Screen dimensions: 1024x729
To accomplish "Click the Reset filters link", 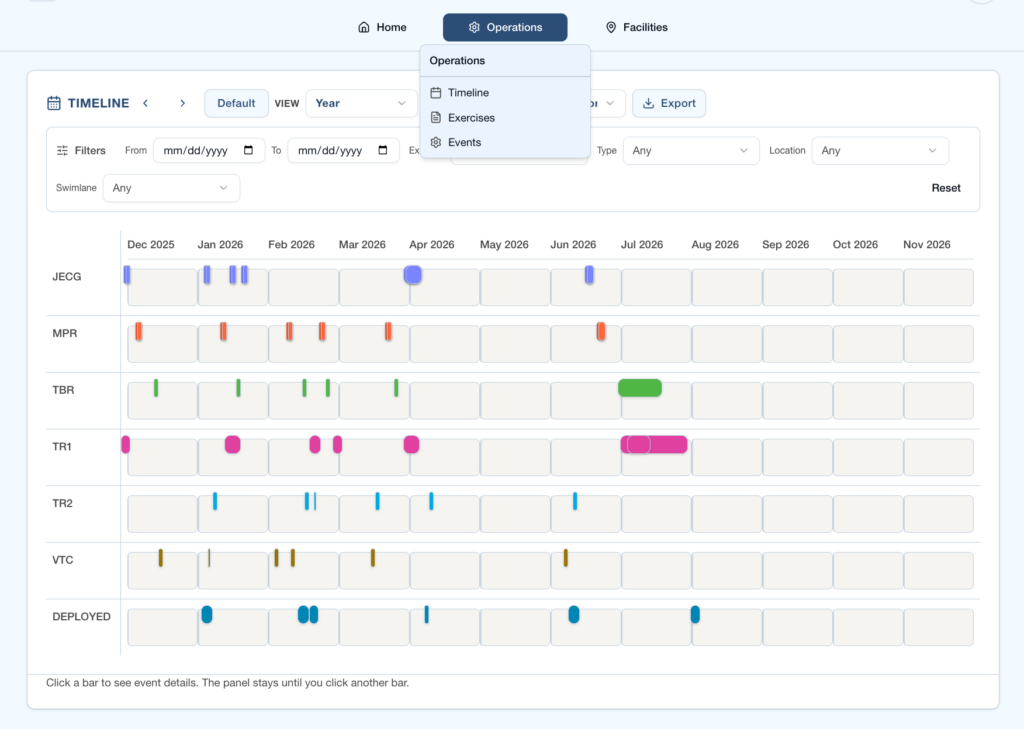I will pos(945,188).
